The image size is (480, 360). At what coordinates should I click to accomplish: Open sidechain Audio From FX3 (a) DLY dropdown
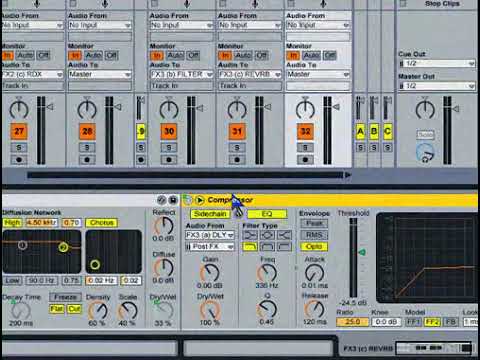pos(210,235)
